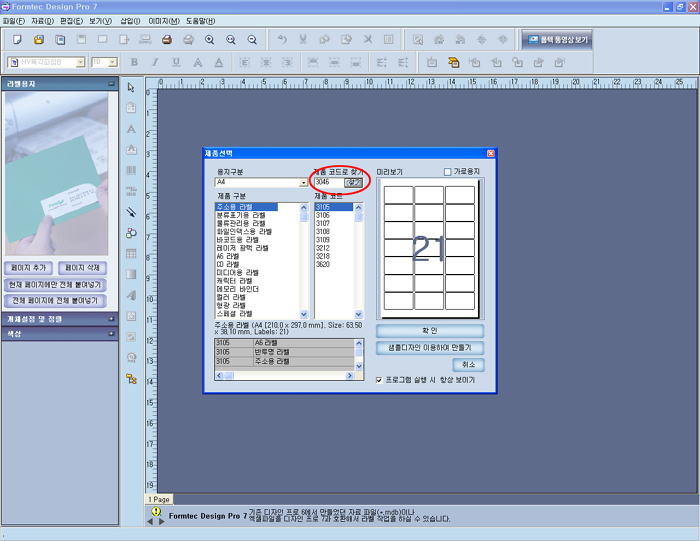
Task: Open the 보기(V) menu
Action: pos(100,21)
